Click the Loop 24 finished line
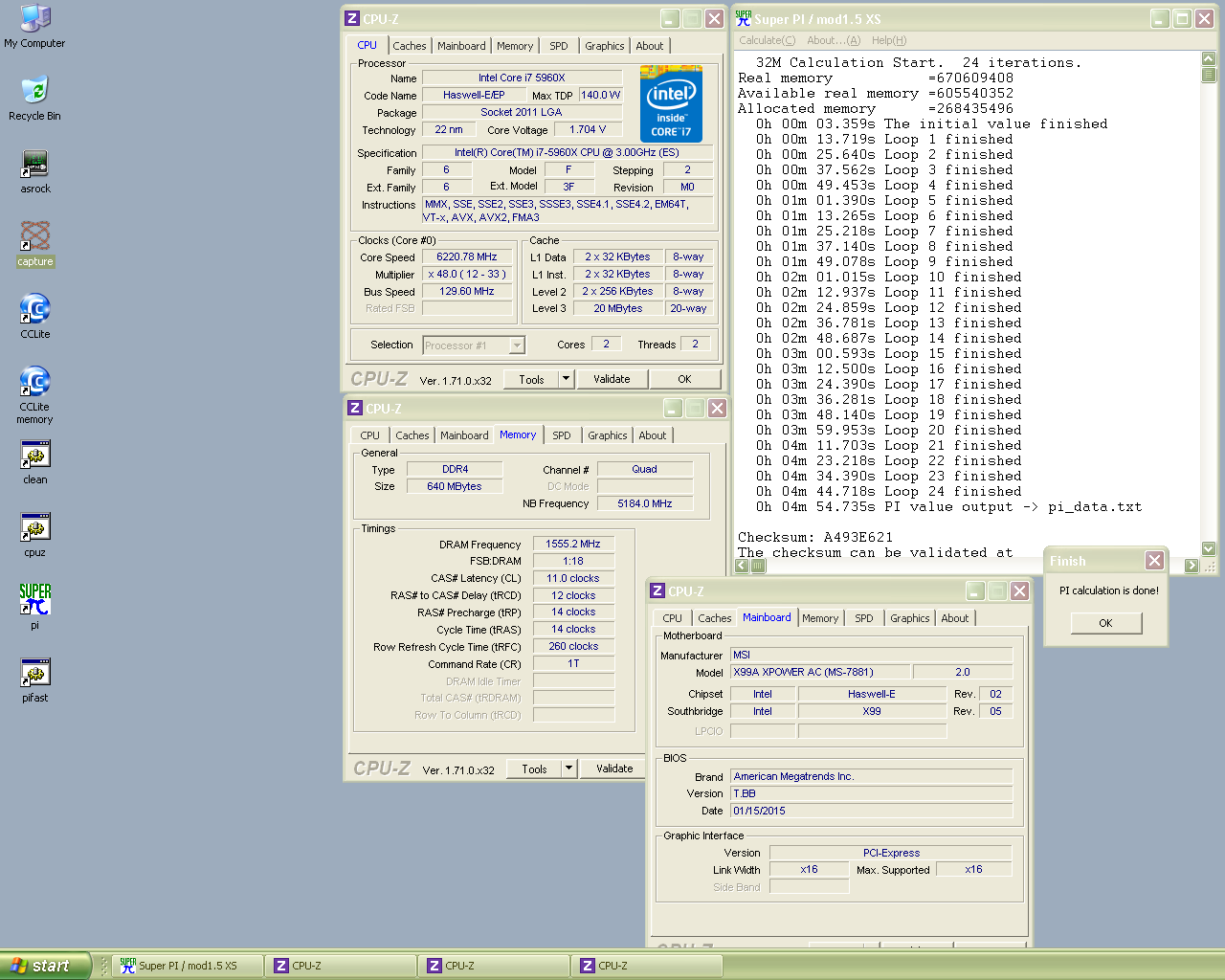This screenshot has width=1225, height=980. [889, 492]
